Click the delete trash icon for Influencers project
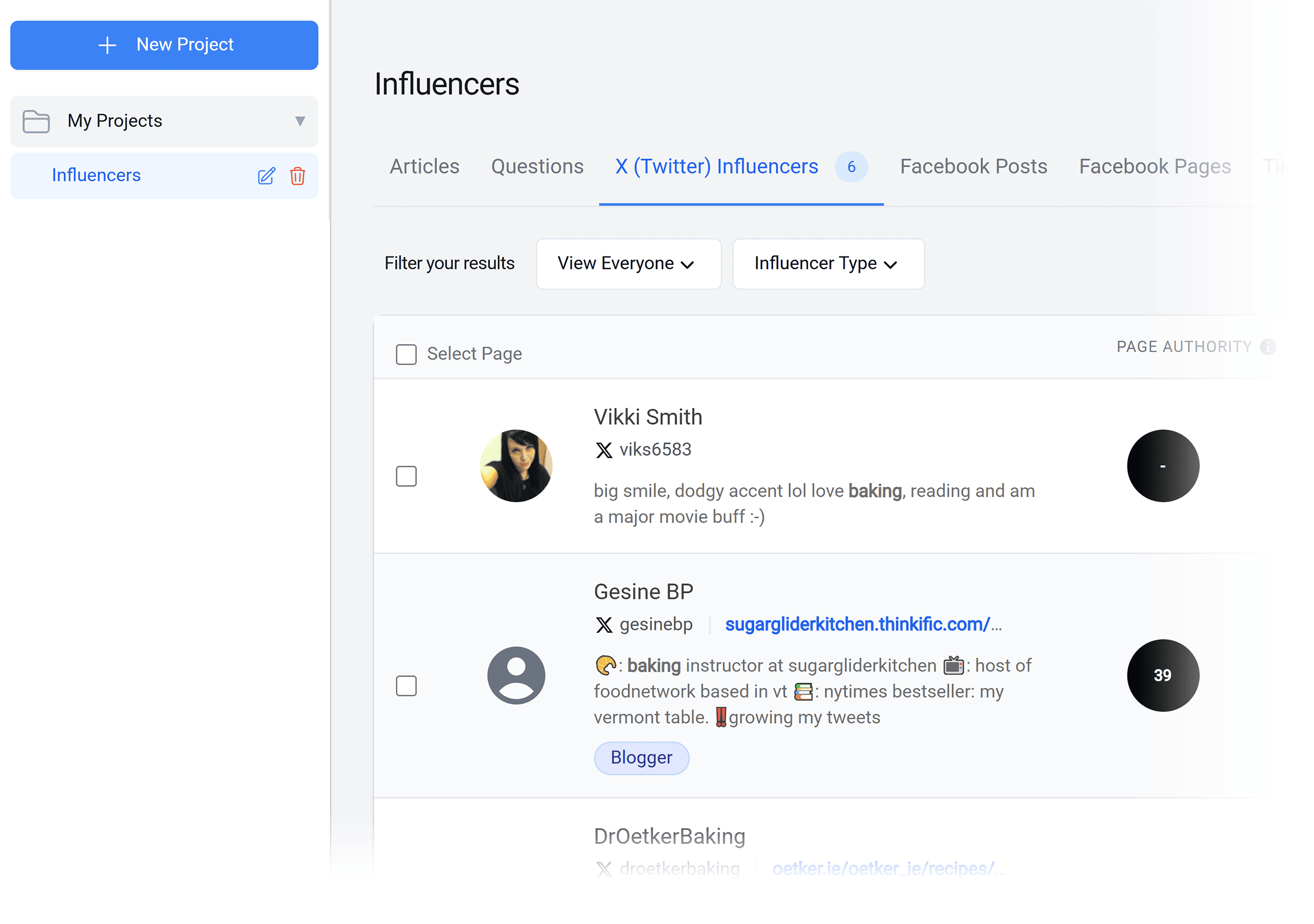Screen dimensions: 1314x924 [297, 176]
